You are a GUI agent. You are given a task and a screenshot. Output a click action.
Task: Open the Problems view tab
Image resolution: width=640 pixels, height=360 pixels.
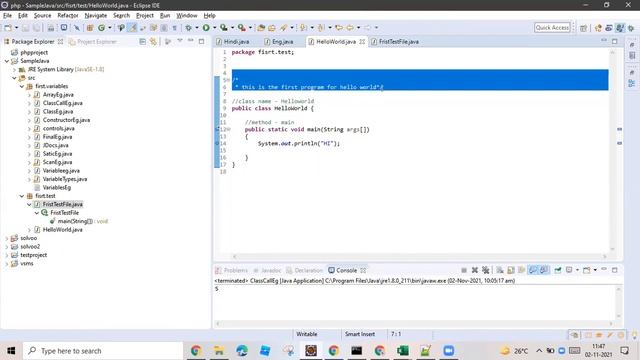pyautogui.click(x=231, y=270)
